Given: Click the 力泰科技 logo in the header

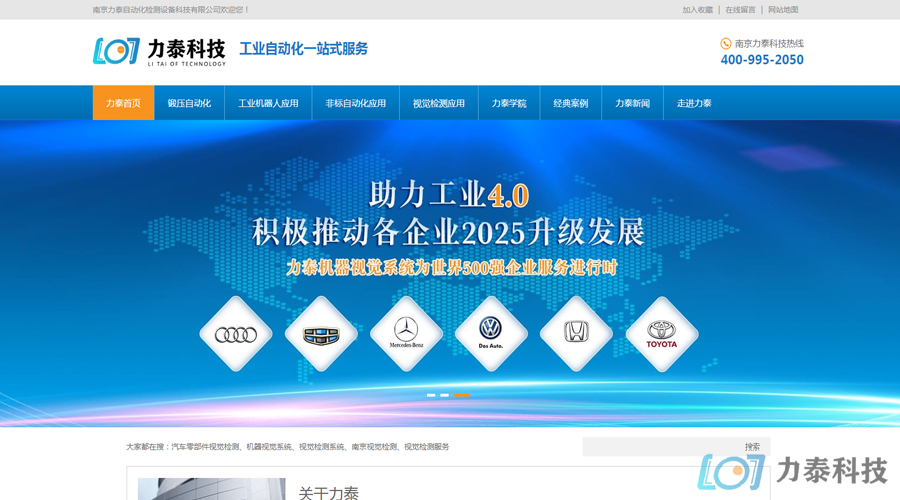Looking at the screenshot, I should [160, 52].
